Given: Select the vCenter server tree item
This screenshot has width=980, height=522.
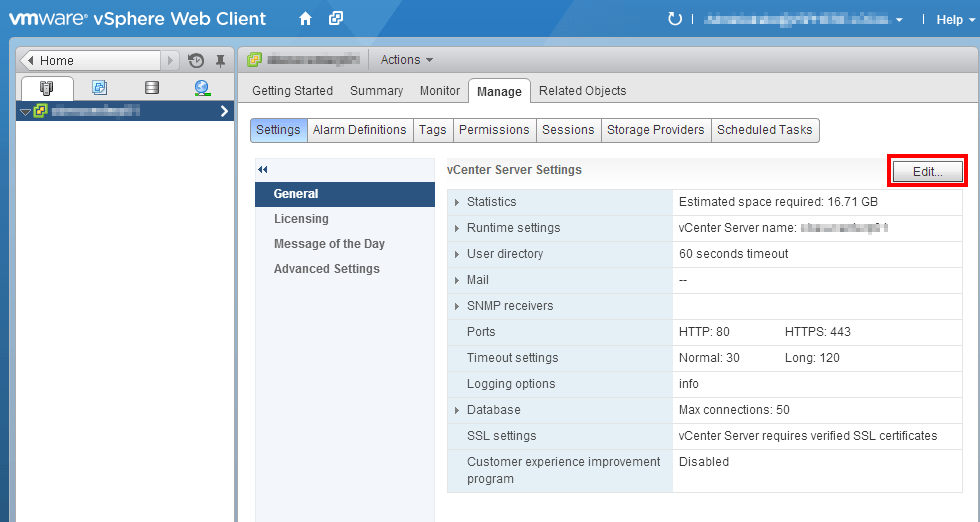Looking at the screenshot, I should click(125, 111).
